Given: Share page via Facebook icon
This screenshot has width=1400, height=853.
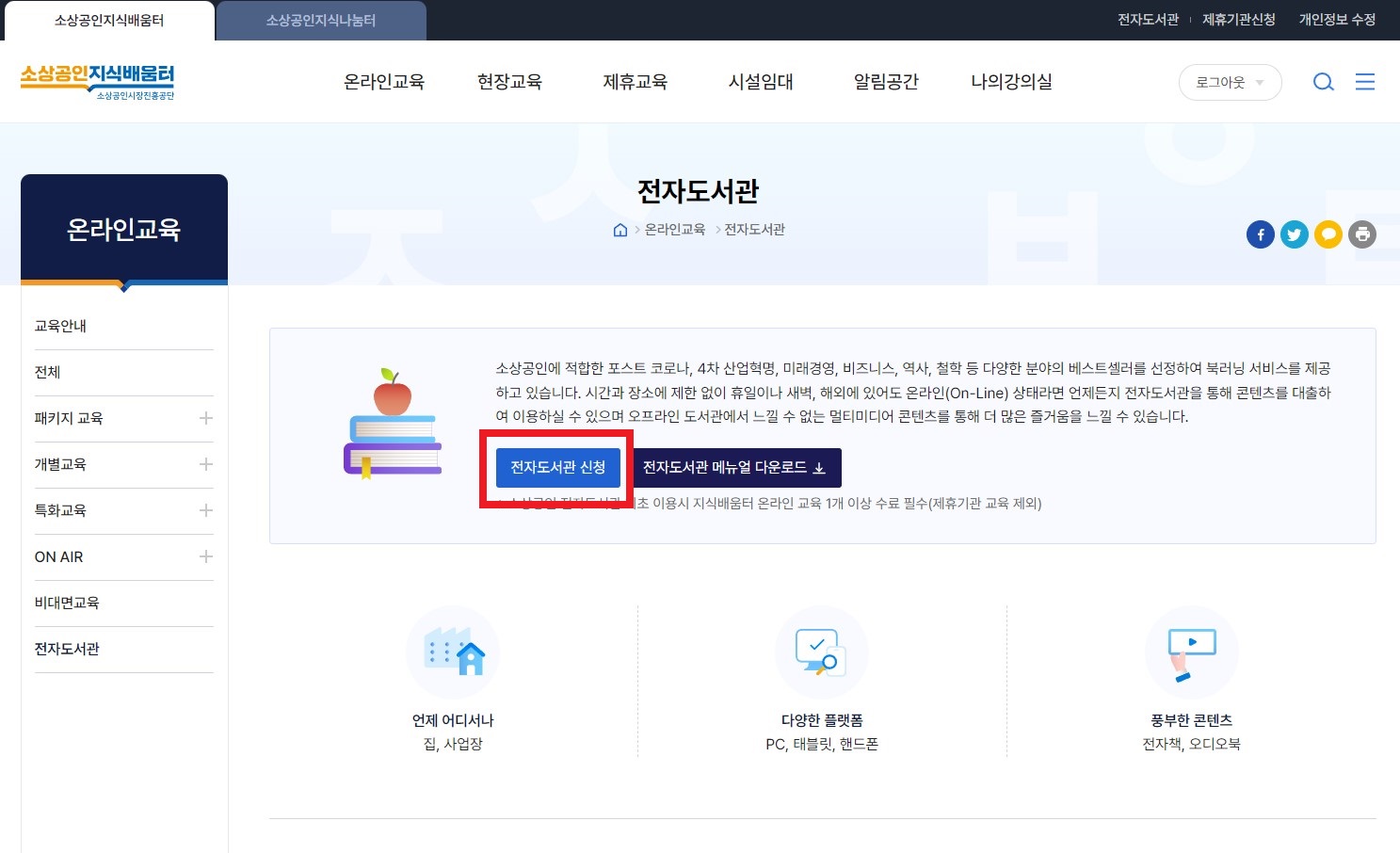Looking at the screenshot, I should click(x=1260, y=234).
